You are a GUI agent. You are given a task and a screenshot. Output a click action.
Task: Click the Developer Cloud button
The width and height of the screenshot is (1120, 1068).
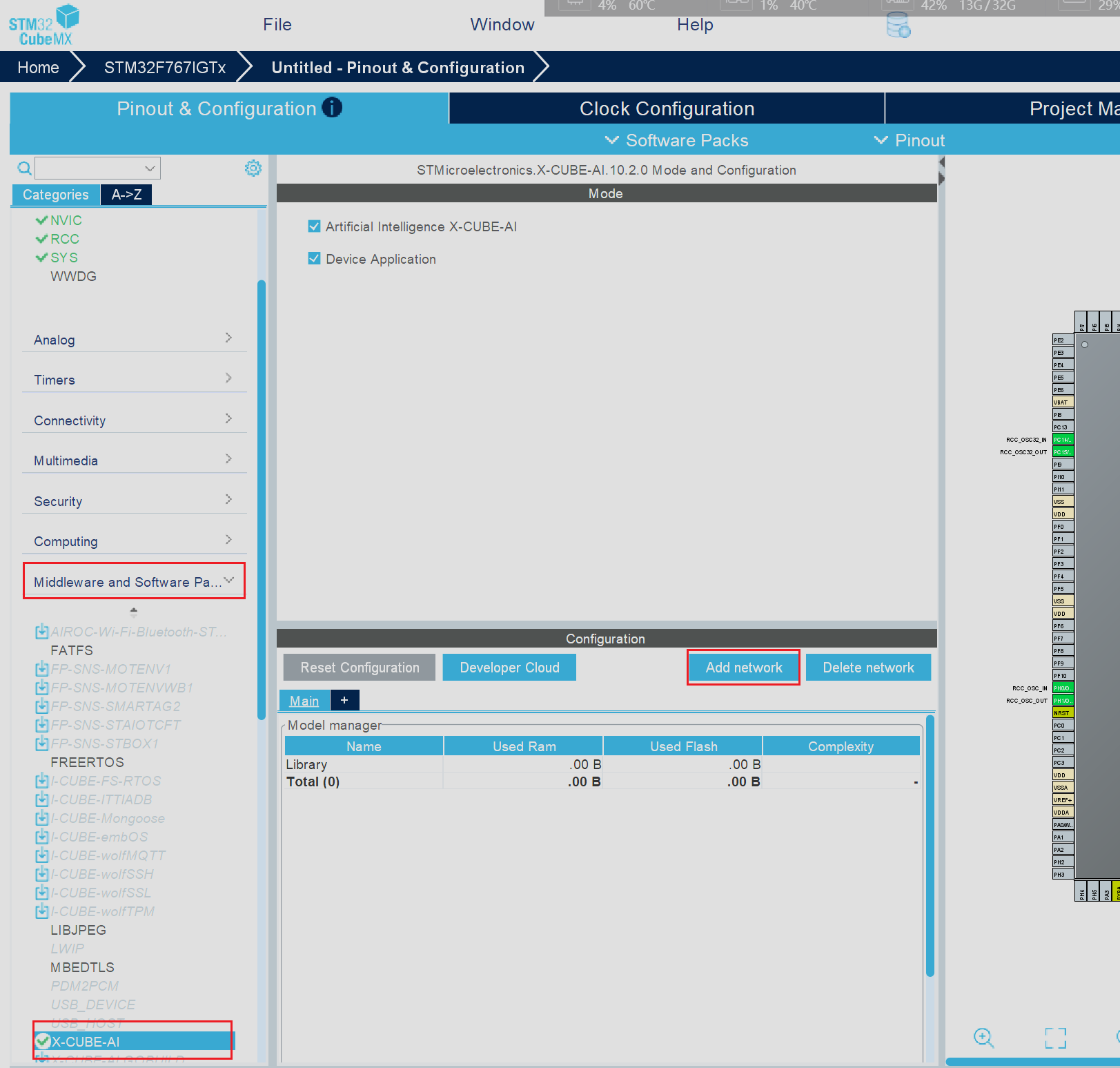(509, 668)
